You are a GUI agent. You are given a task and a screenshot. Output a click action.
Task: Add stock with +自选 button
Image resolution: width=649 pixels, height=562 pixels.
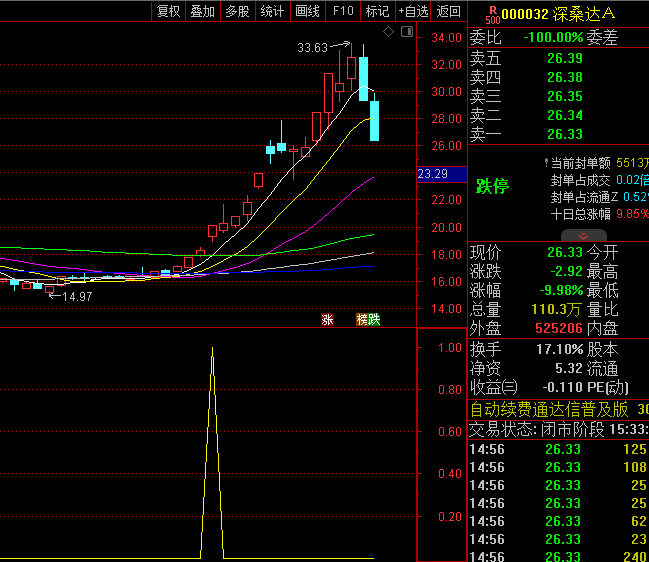pyautogui.click(x=413, y=11)
